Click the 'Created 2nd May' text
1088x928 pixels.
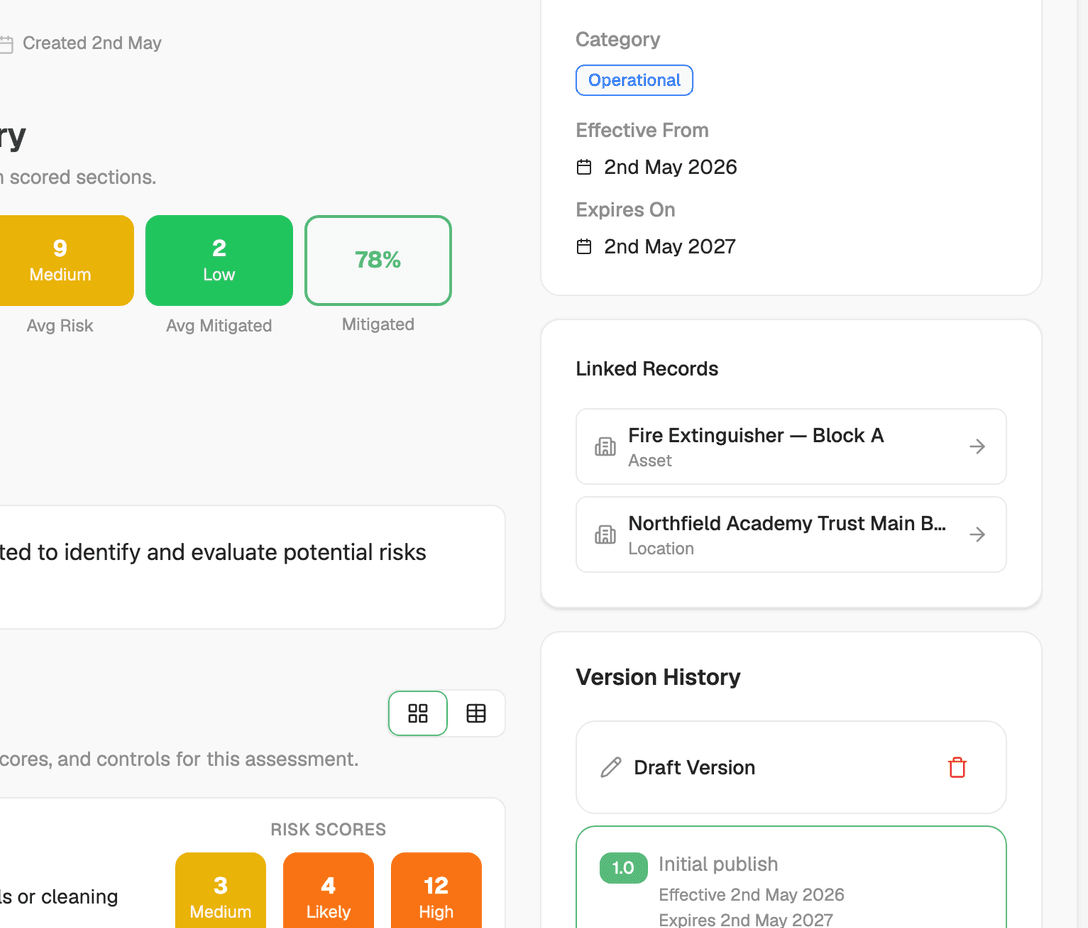click(92, 43)
